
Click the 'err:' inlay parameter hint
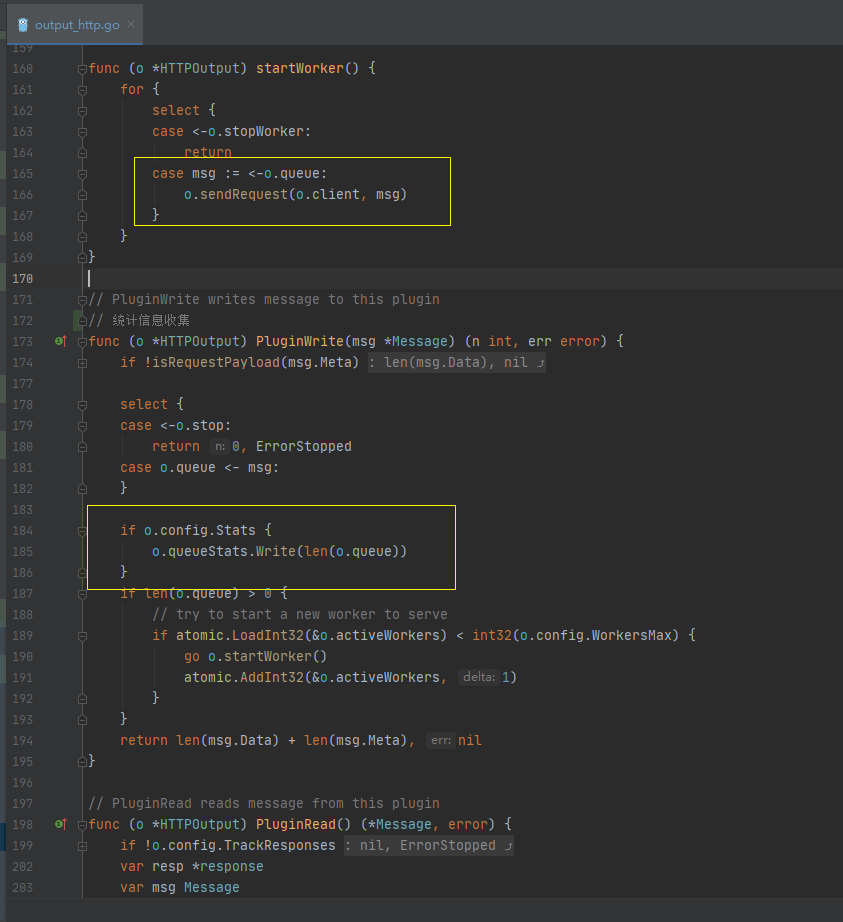pyautogui.click(x=440, y=740)
